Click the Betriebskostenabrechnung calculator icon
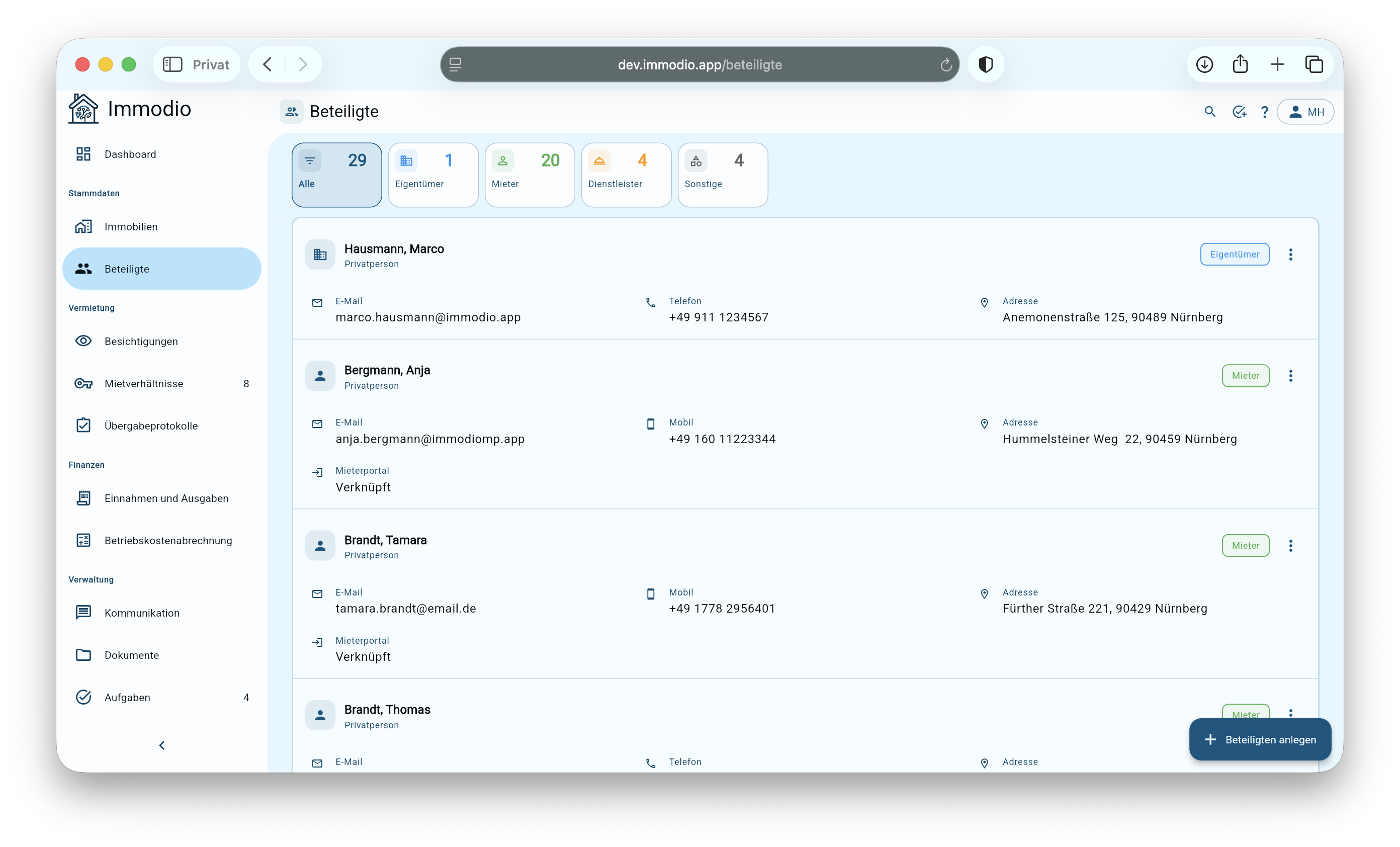Screen dimensions: 1400x847 83,540
